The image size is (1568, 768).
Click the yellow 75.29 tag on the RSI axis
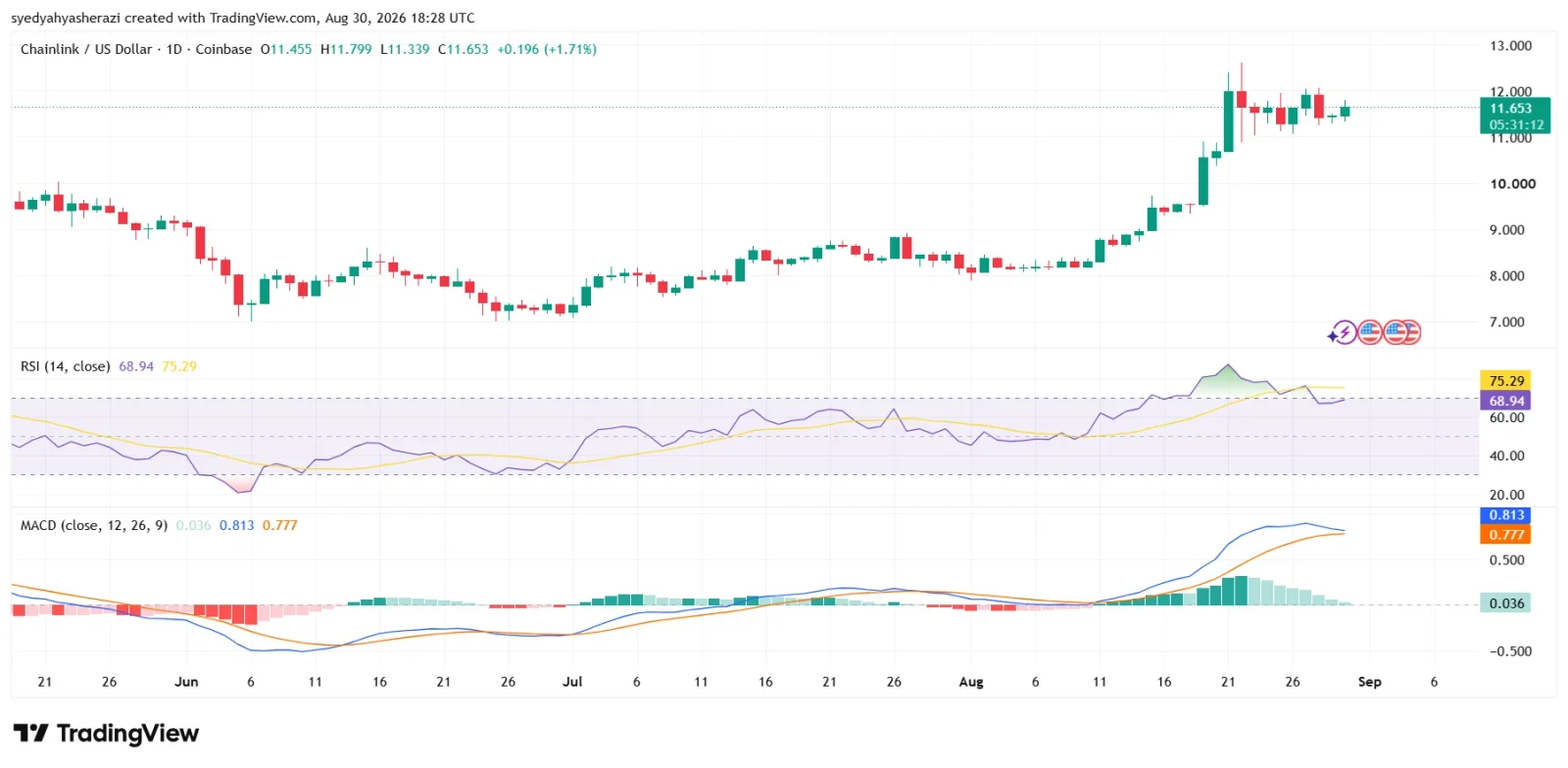(x=1505, y=381)
